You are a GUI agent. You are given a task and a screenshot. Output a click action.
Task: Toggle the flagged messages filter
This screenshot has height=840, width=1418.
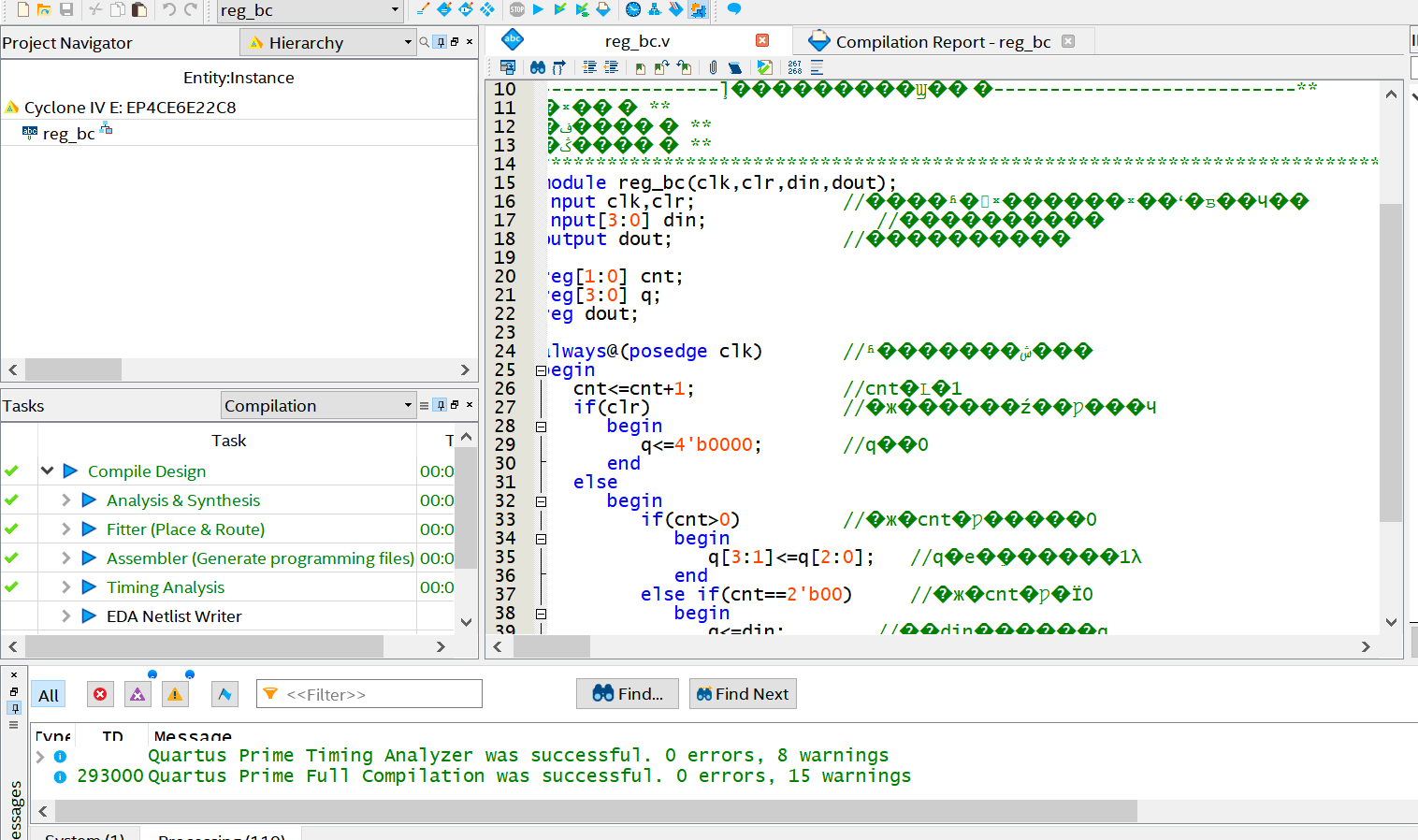pyautogui.click(x=224, y=694)
